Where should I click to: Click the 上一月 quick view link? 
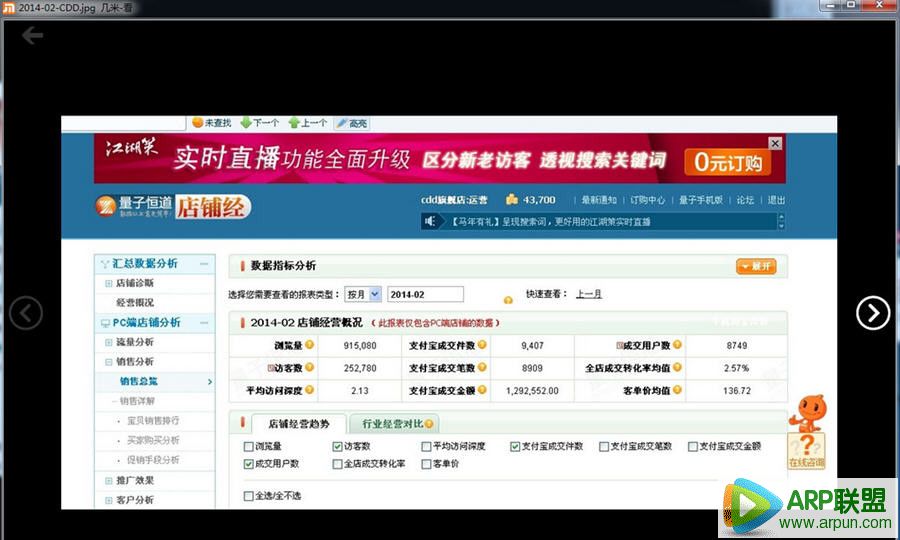[x=589, y=294]
